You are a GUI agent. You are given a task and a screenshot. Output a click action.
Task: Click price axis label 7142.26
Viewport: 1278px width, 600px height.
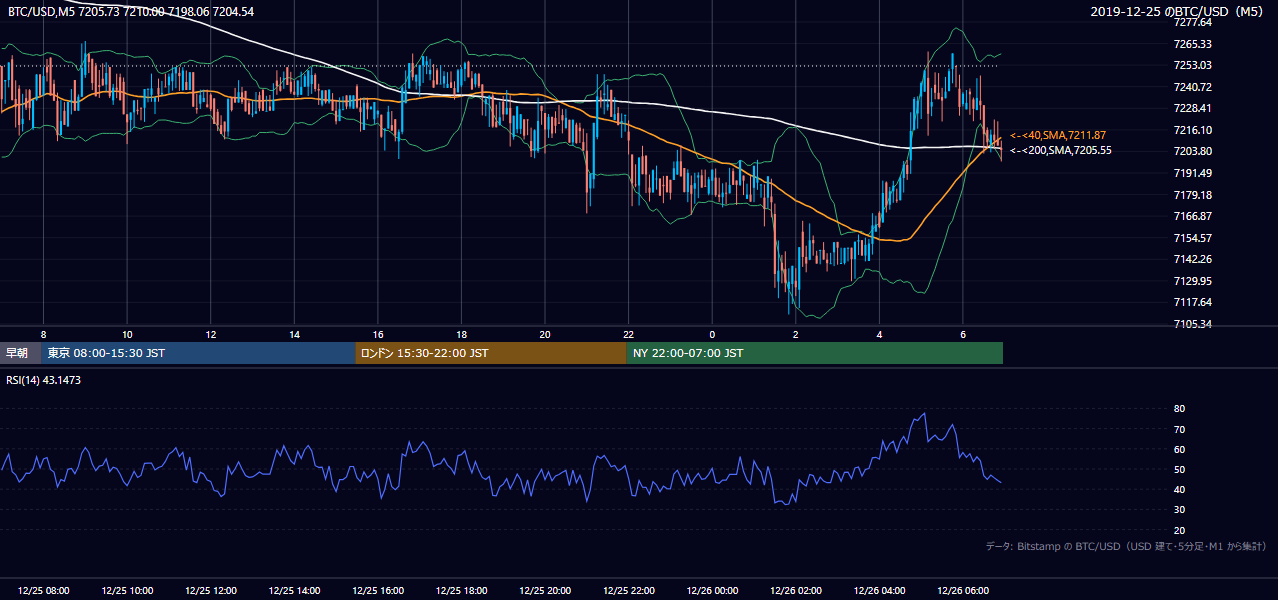coord(1192,259)
